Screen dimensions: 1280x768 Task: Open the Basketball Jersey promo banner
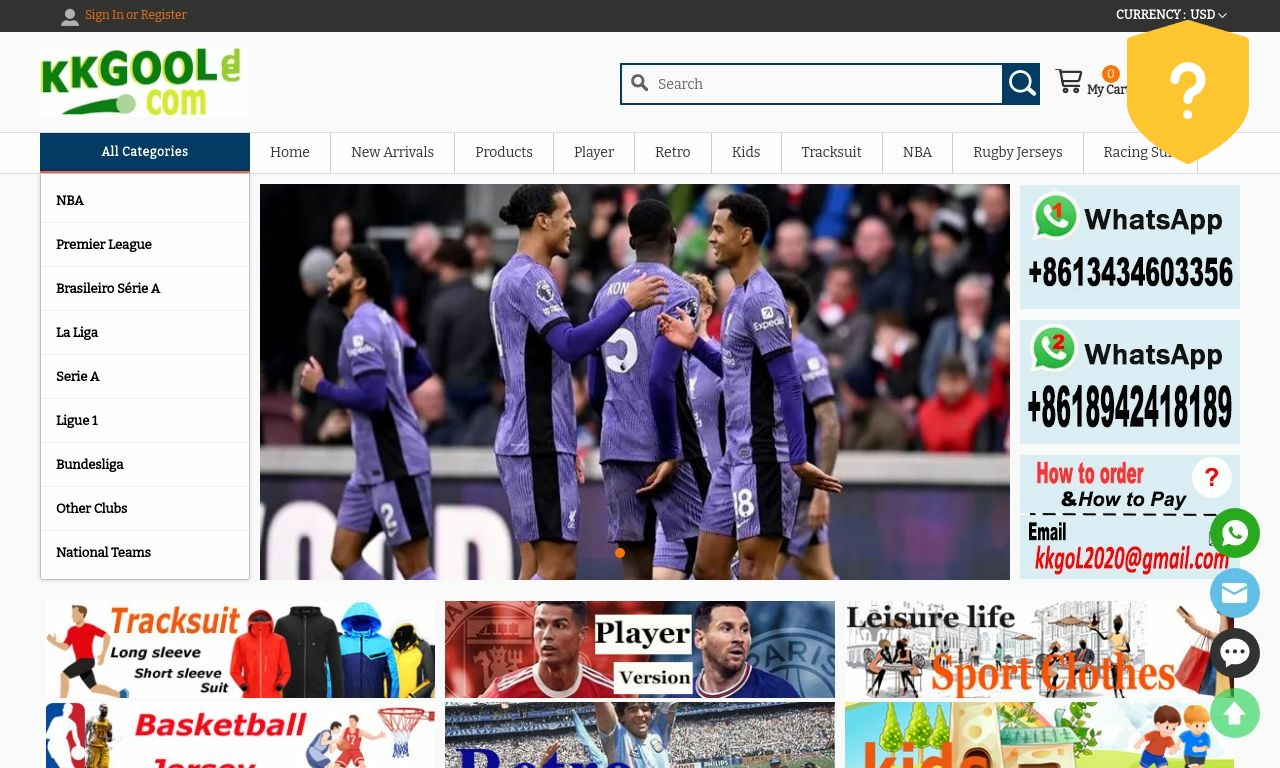coord(240,735)
